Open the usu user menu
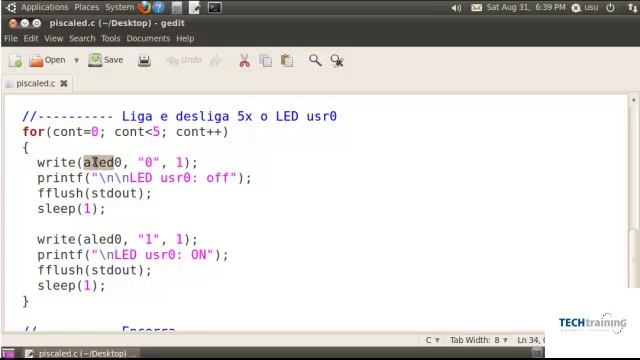640x360 pixels. pos(585,7)
